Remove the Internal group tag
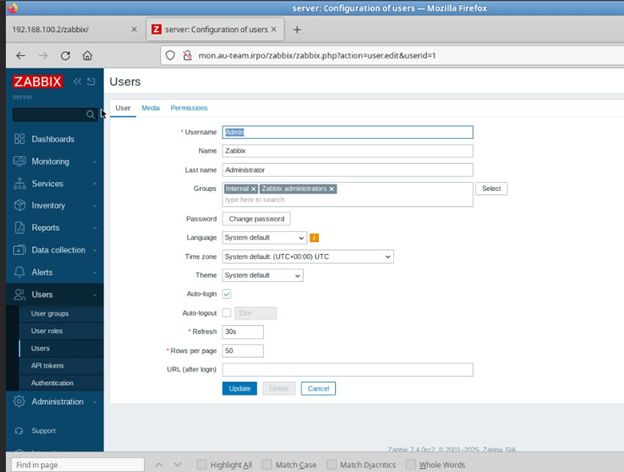 [254, 188]
